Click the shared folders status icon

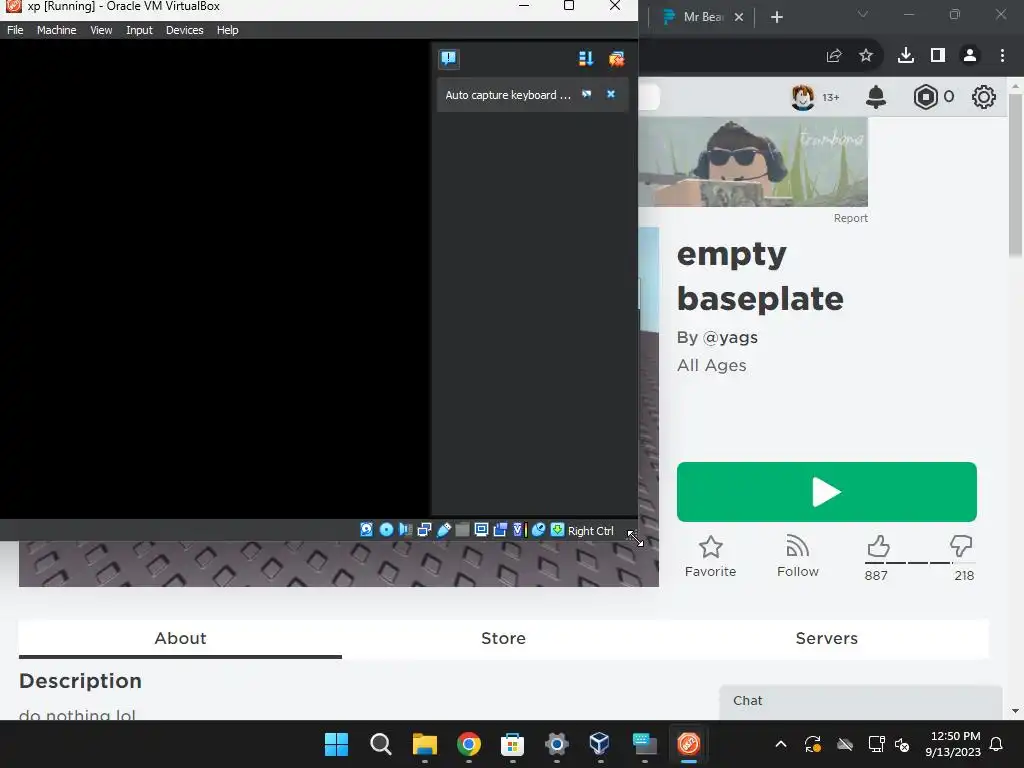click(x=462, y=530)
